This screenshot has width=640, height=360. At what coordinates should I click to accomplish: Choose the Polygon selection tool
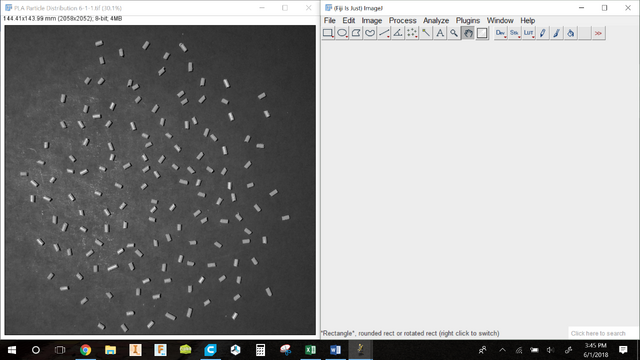click(356, 33)
